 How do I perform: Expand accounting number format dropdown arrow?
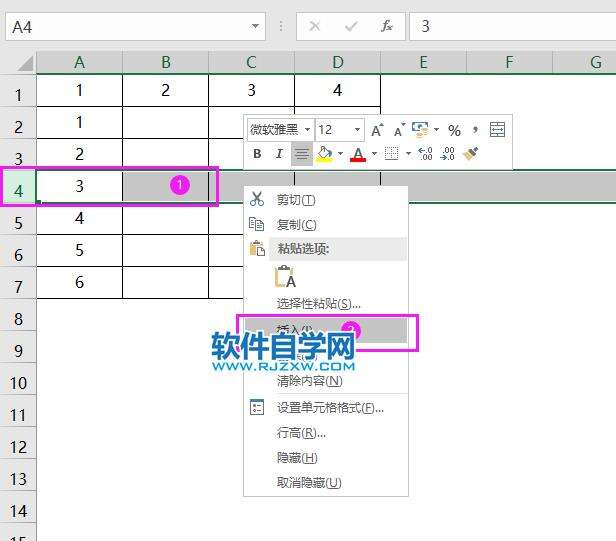click(x=436, y=130)
